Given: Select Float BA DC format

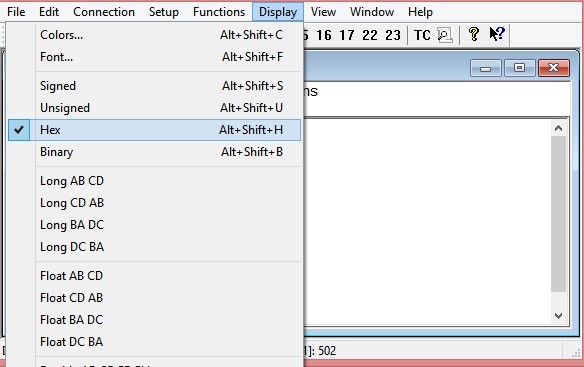Looking at the screenshot, I should click(154, 320).
